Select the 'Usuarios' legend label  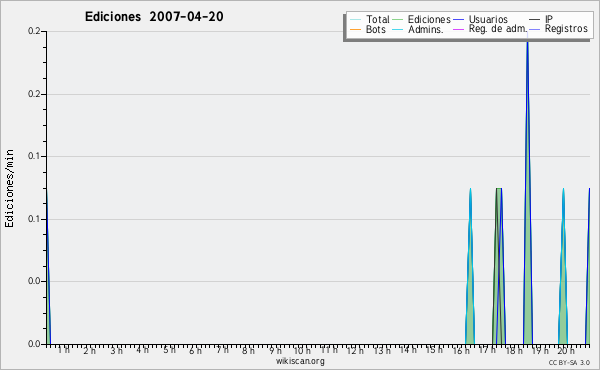488,19
